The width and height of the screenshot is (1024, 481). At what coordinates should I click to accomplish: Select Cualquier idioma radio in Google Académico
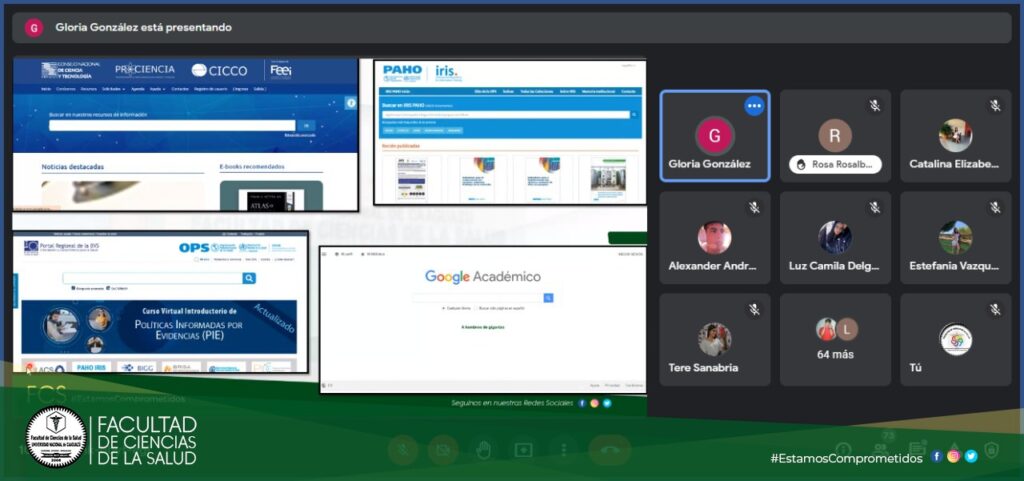point(444,308)
